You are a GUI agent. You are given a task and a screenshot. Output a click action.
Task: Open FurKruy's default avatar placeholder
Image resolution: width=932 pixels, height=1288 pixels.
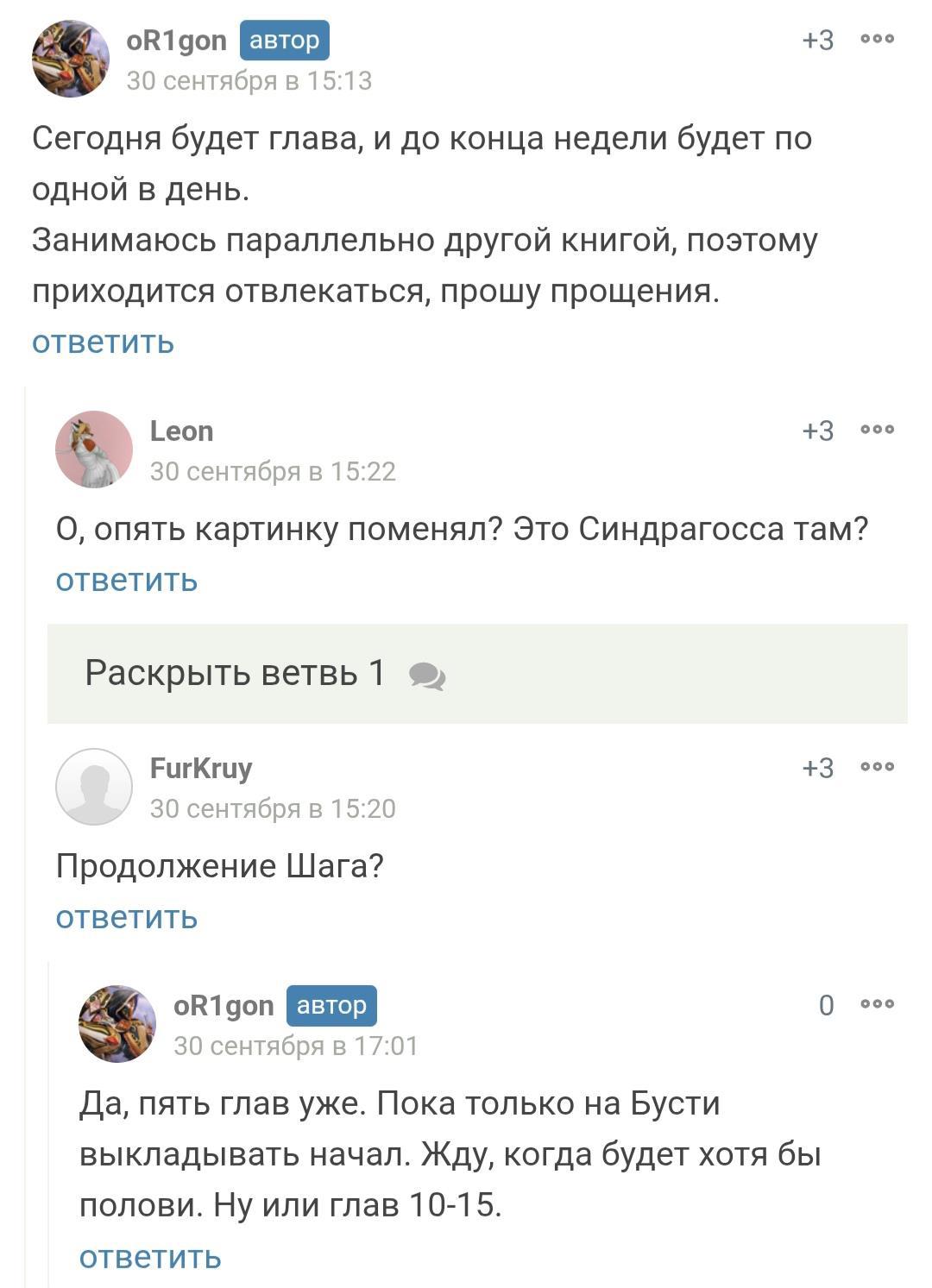[94, 787]
